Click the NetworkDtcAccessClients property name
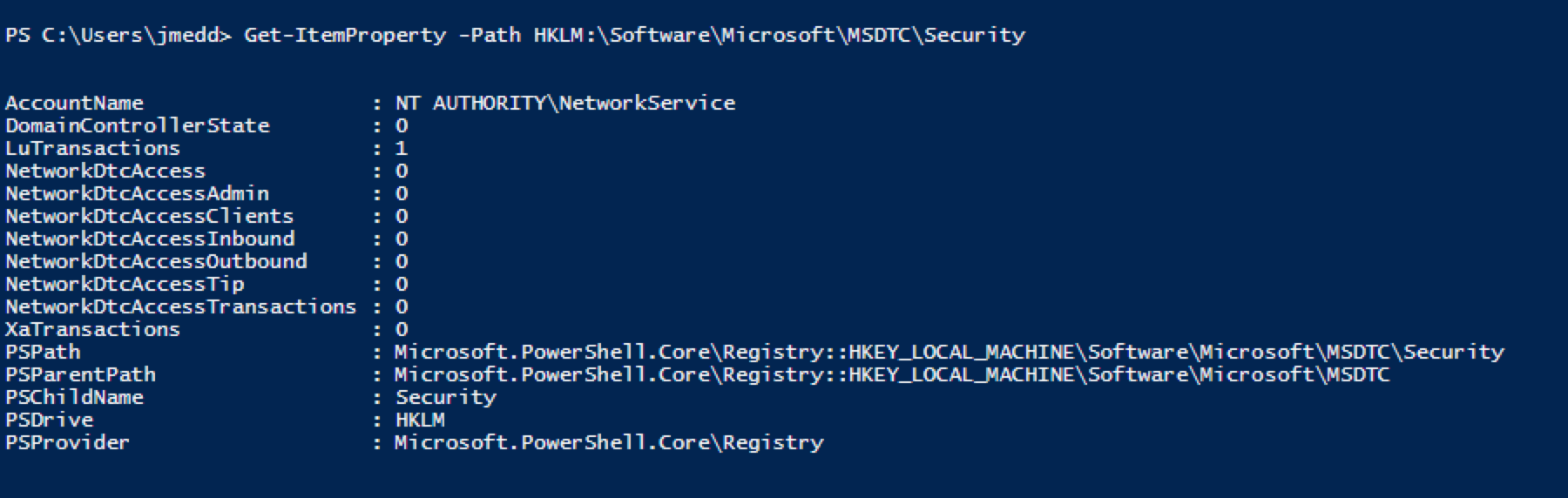Viewport: 1568px width, 498px height. tap(150, 216)
